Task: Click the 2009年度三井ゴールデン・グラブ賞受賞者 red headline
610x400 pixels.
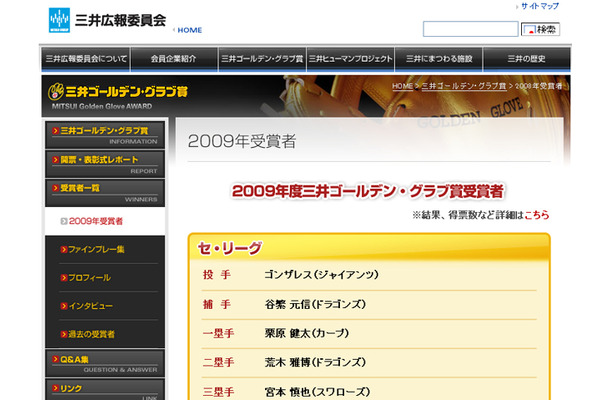Action: click(x=368, y=191)
